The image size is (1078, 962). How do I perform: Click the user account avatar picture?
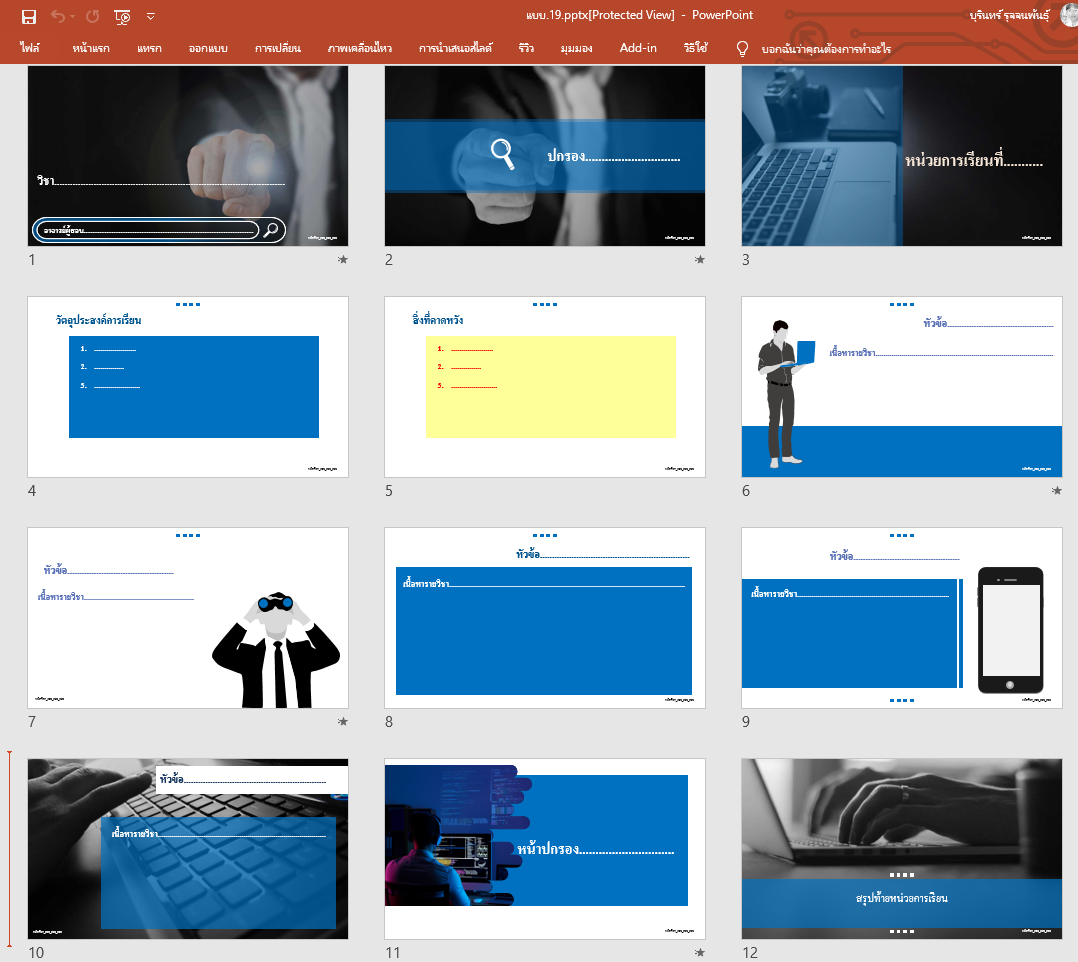pos(1068,15)
